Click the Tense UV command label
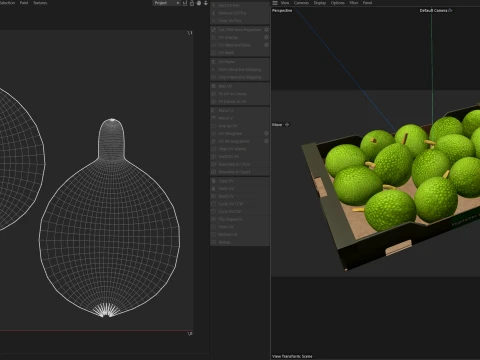Image resolution: width=480 pixels, height=360 pixels. [226, 227]
